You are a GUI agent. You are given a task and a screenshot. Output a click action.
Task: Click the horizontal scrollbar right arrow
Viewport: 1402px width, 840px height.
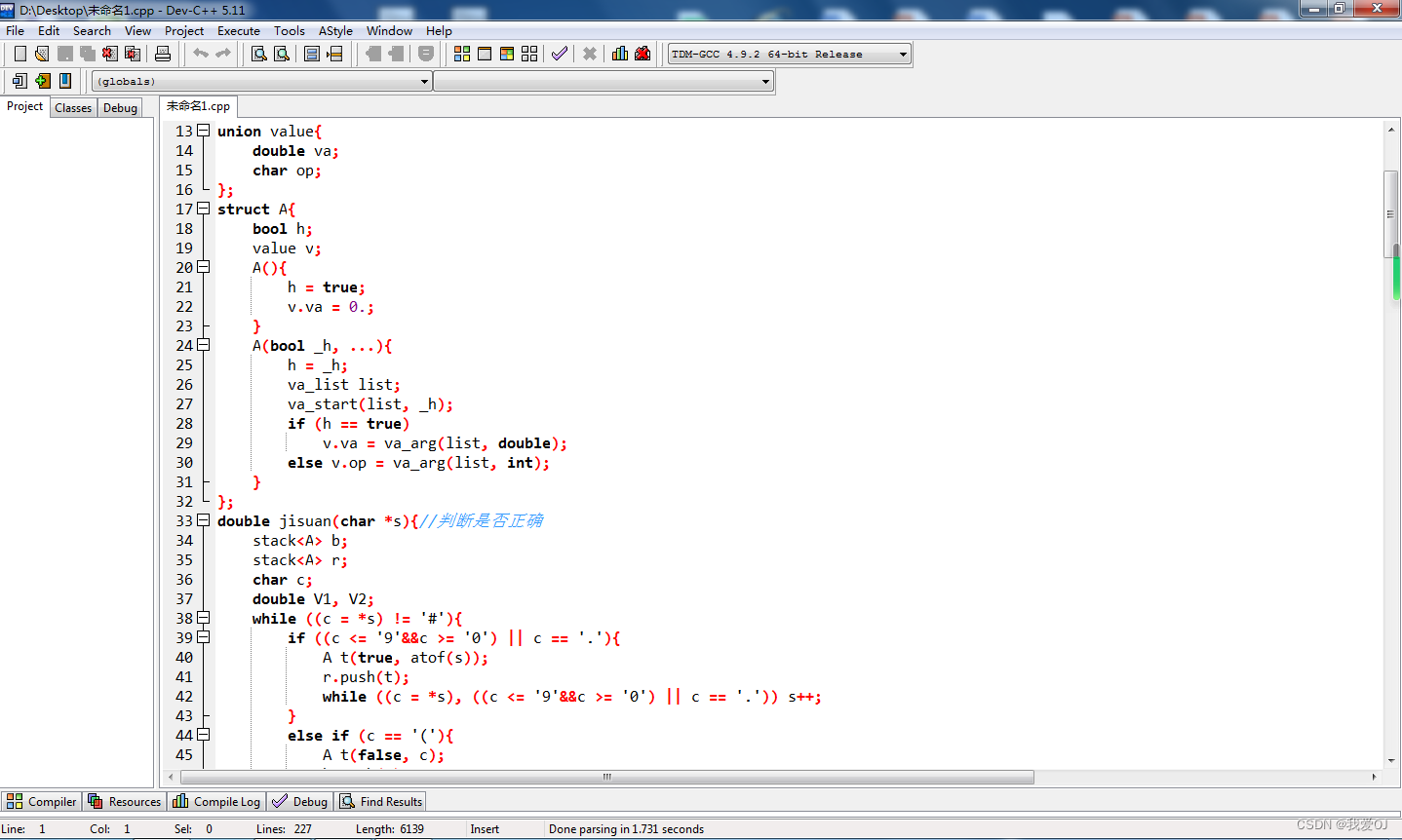(1374, 777)
